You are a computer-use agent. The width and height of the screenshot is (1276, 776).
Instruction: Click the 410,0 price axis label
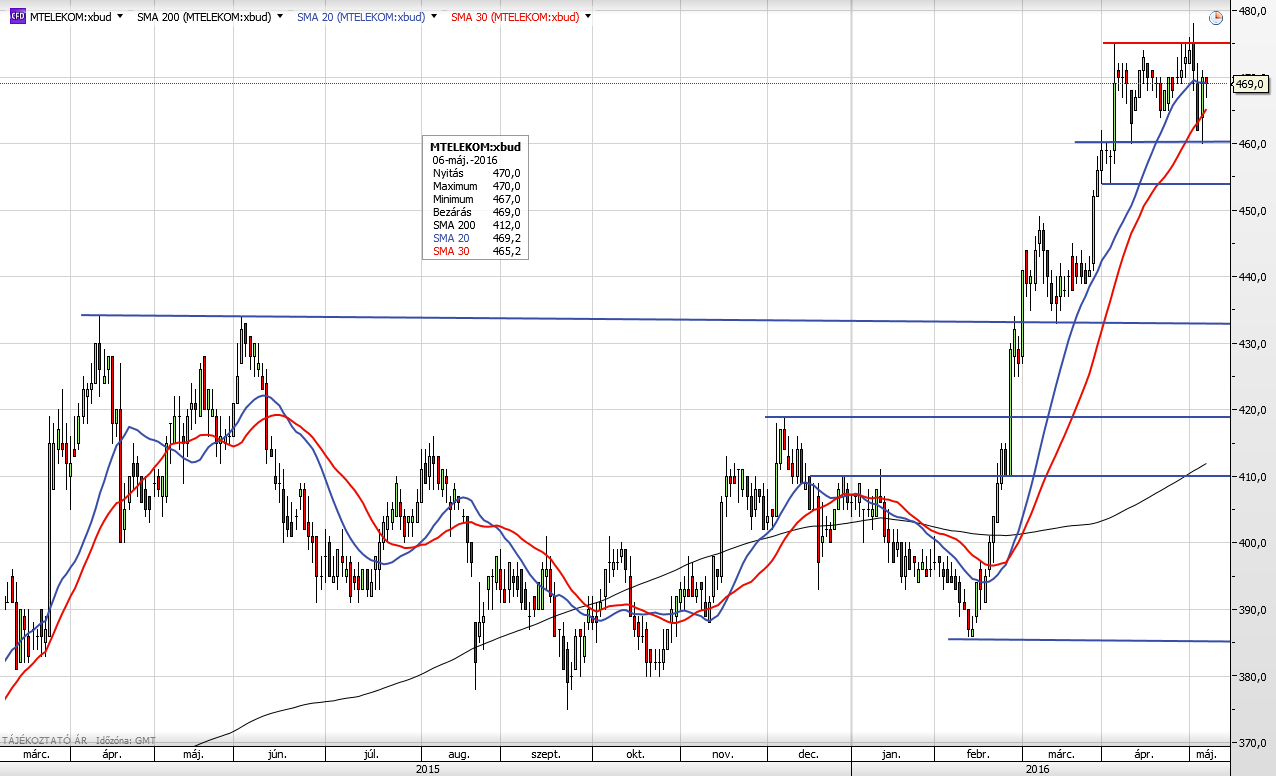click(x=1253, y=477)
